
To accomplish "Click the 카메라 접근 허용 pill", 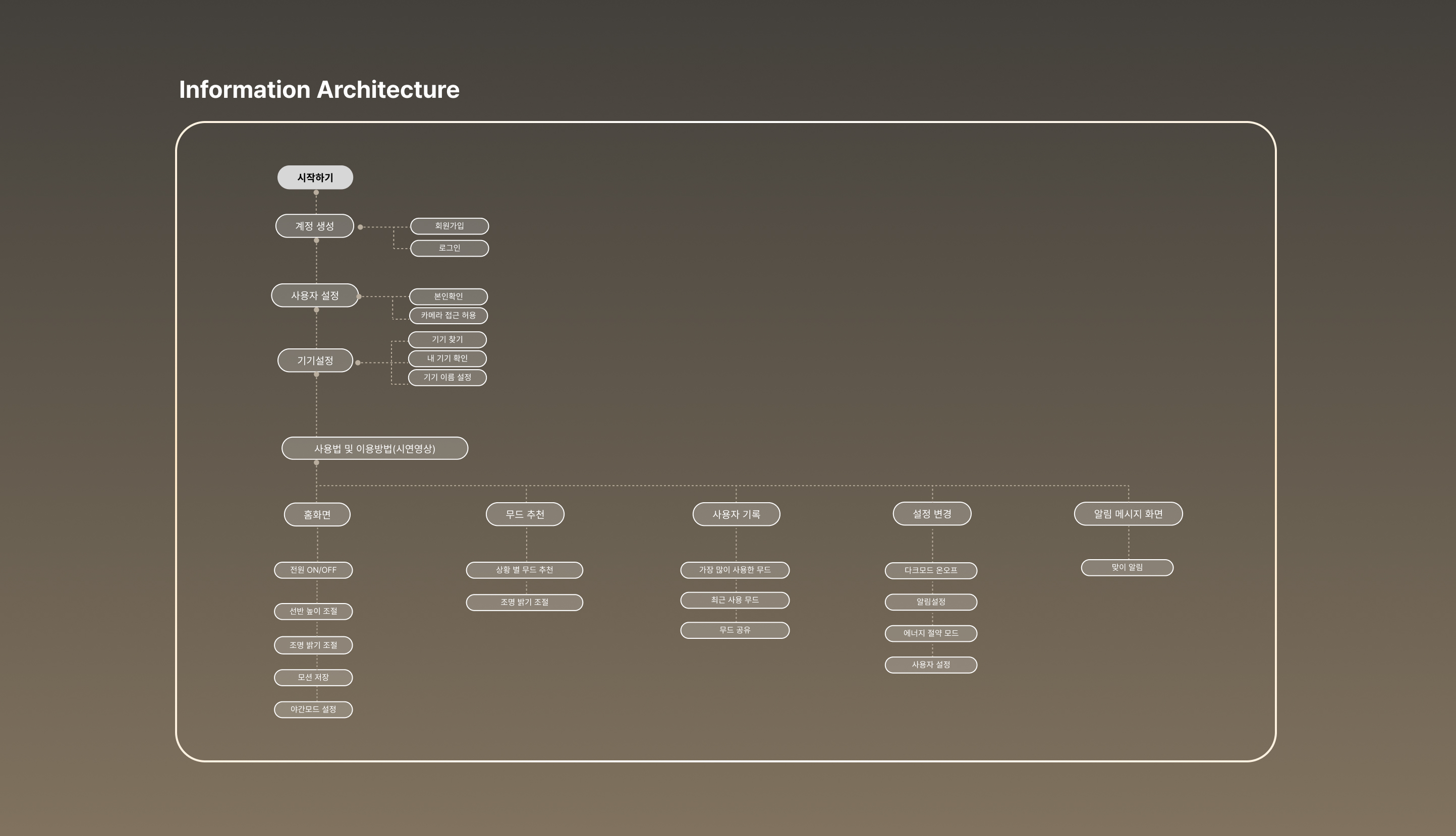I will click(448, 315).
